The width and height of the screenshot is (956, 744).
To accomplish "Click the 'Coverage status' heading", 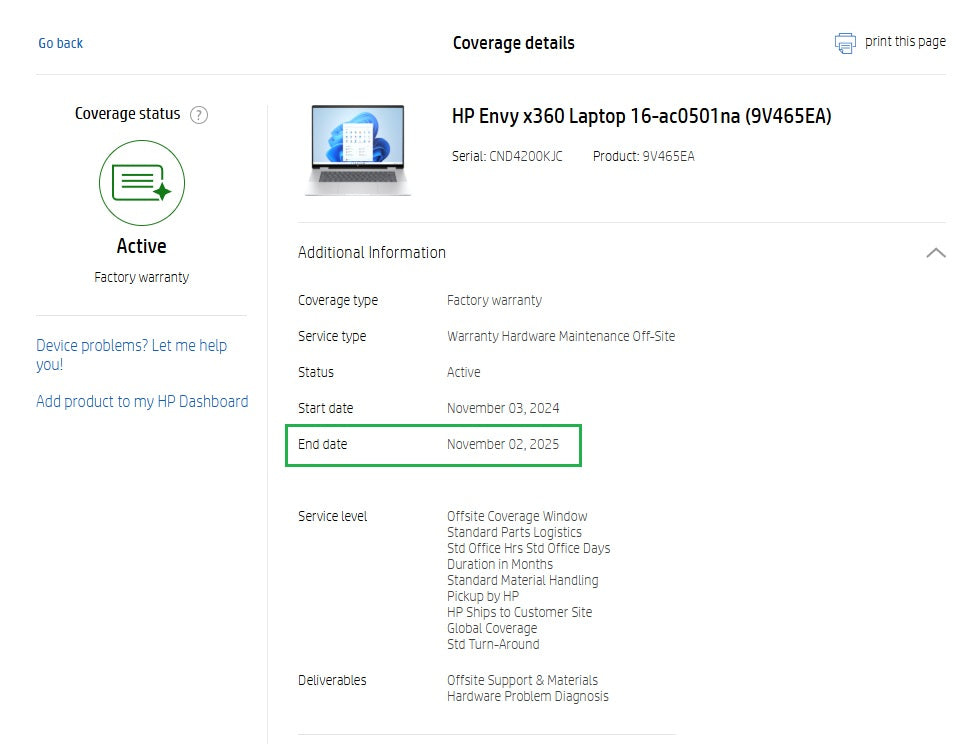I will pyautogui.click(x=127, y=114).
